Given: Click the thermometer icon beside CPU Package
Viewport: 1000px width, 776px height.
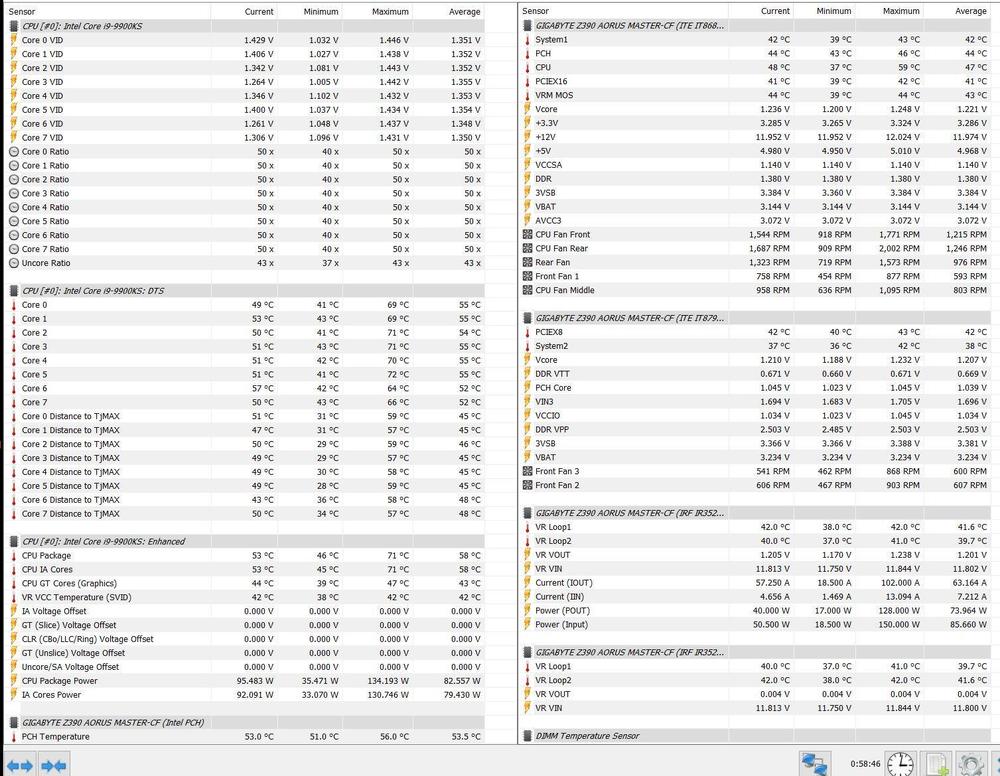Looking at the screenshot, I should [13, 556].
